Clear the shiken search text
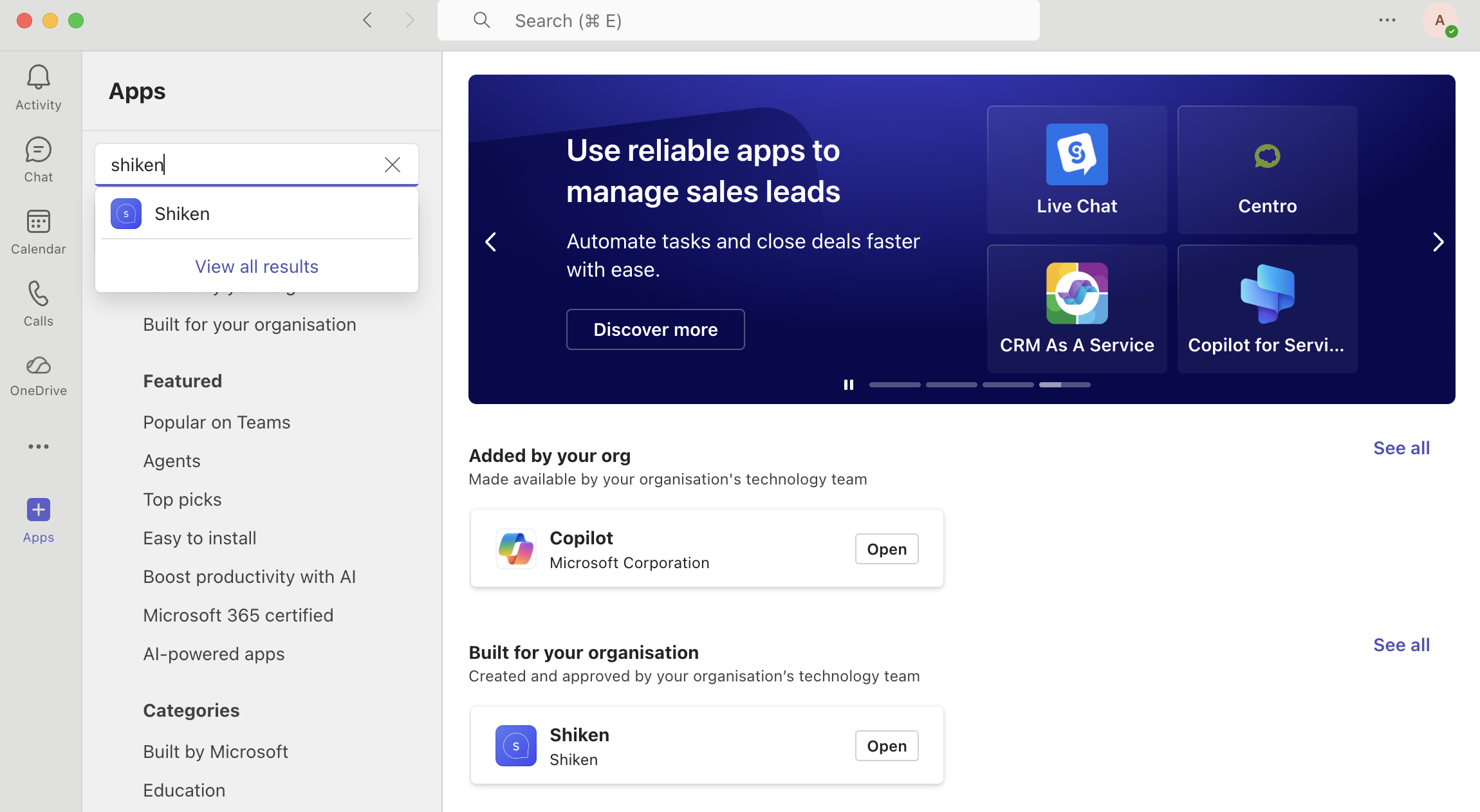Screen dimensions: 1480x812 (392, 165)
